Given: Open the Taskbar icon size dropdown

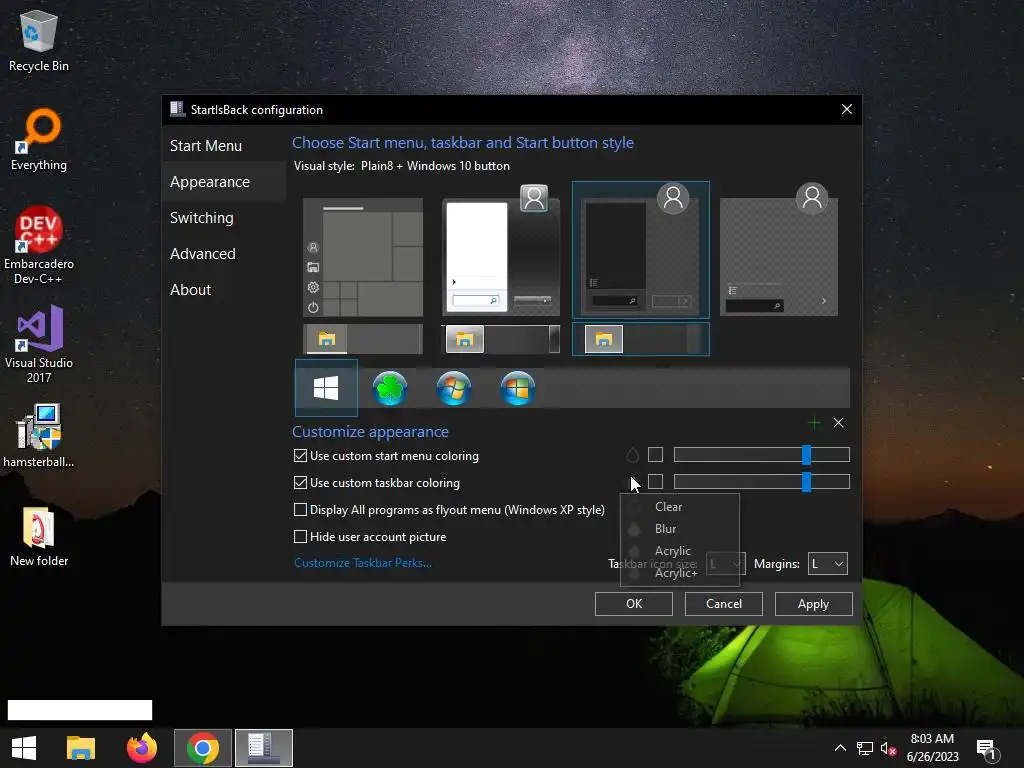Looking at the screenshot, I should (726, 564).
